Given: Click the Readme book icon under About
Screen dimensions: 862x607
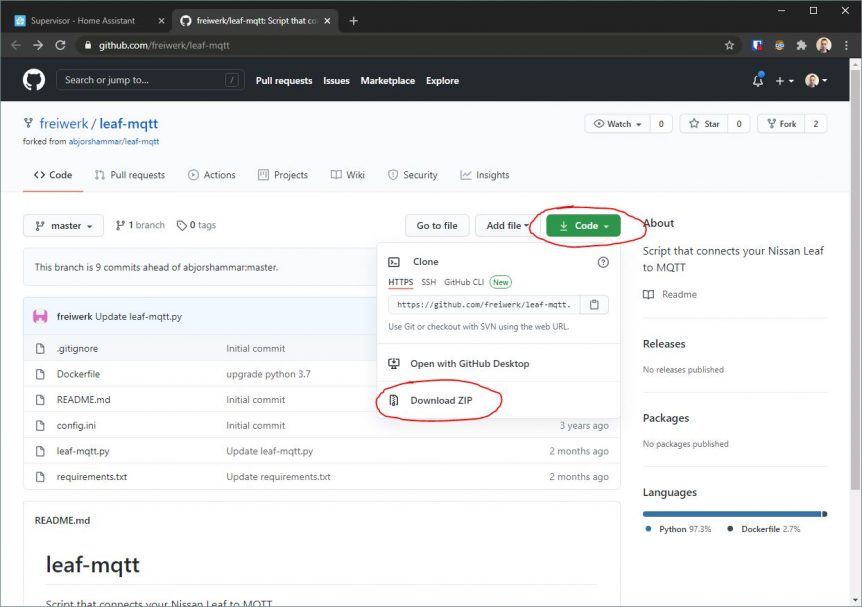Looking at the screenshot, I should [650, 294].
